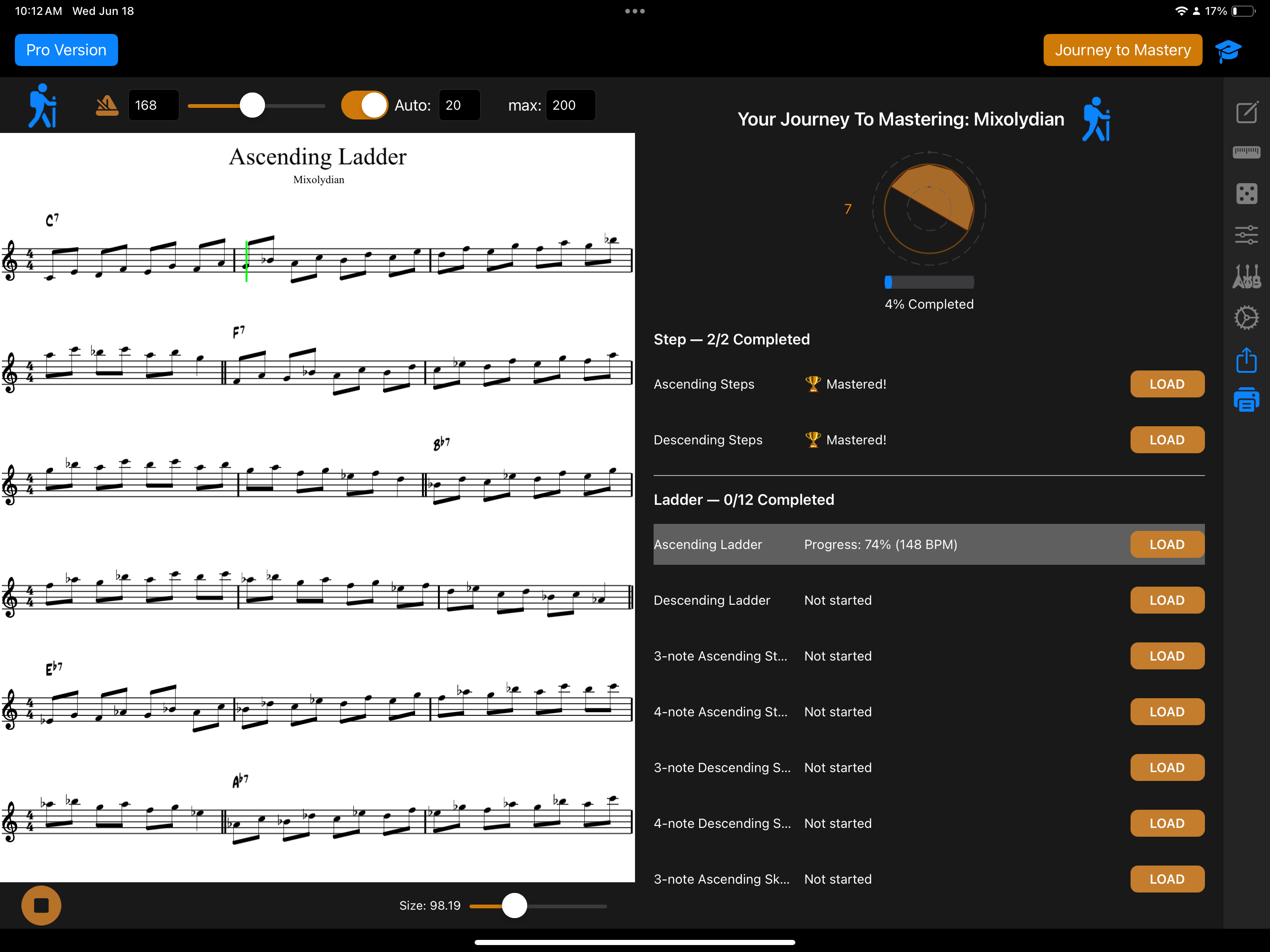Click the Ab7 chord symbol

[240, 780]
